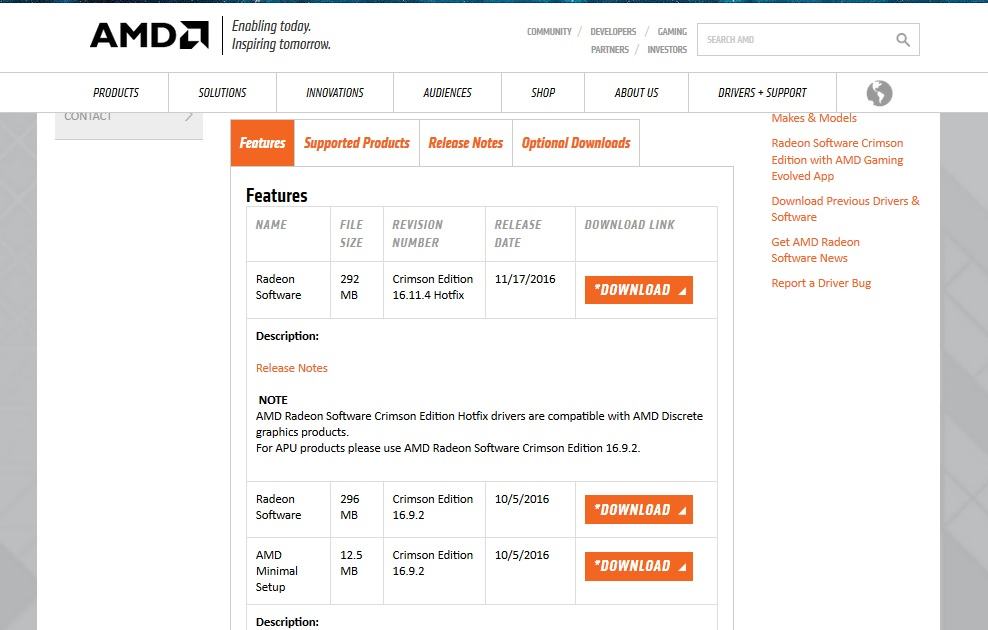Click the AMD logo
Image resolution: width=988 pixels, height=630 pixels.
click(x=149, y=35)
